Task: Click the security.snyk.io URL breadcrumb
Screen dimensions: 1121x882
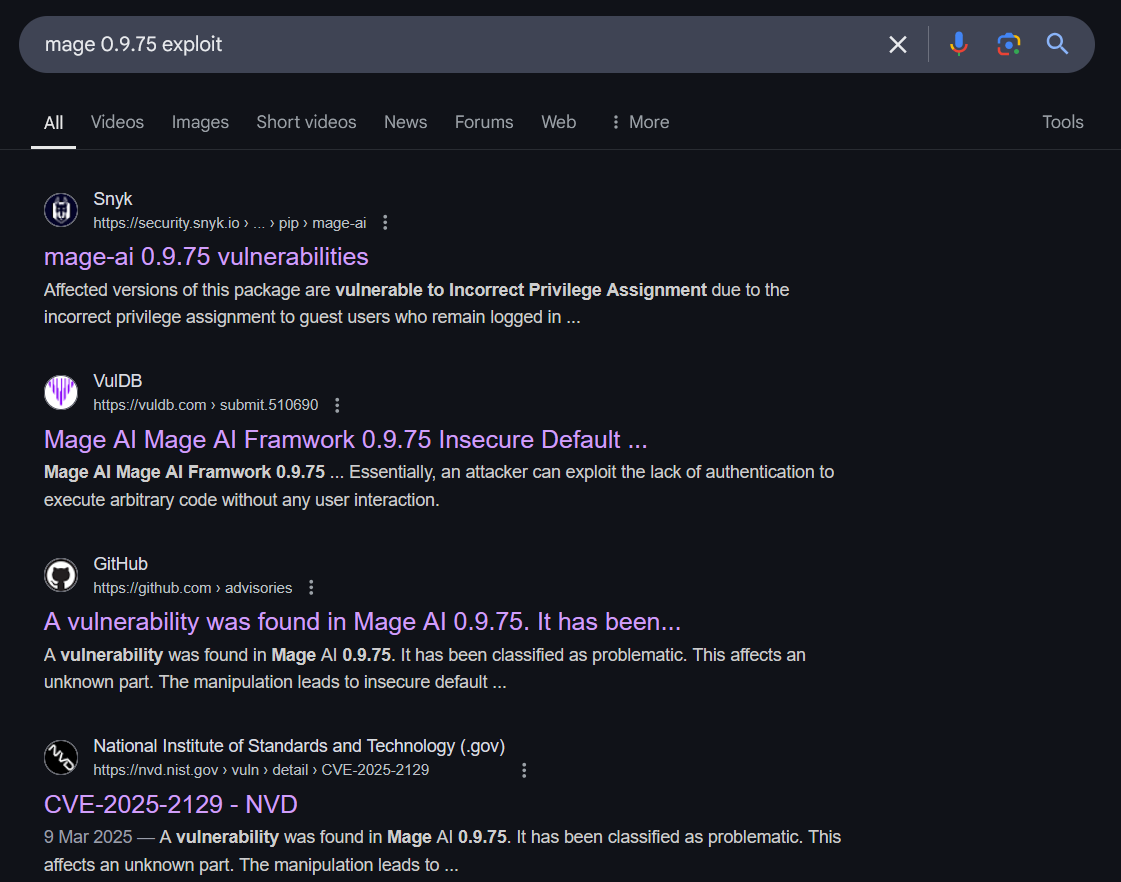Action: pyautogui.click(x=229, y=223)
